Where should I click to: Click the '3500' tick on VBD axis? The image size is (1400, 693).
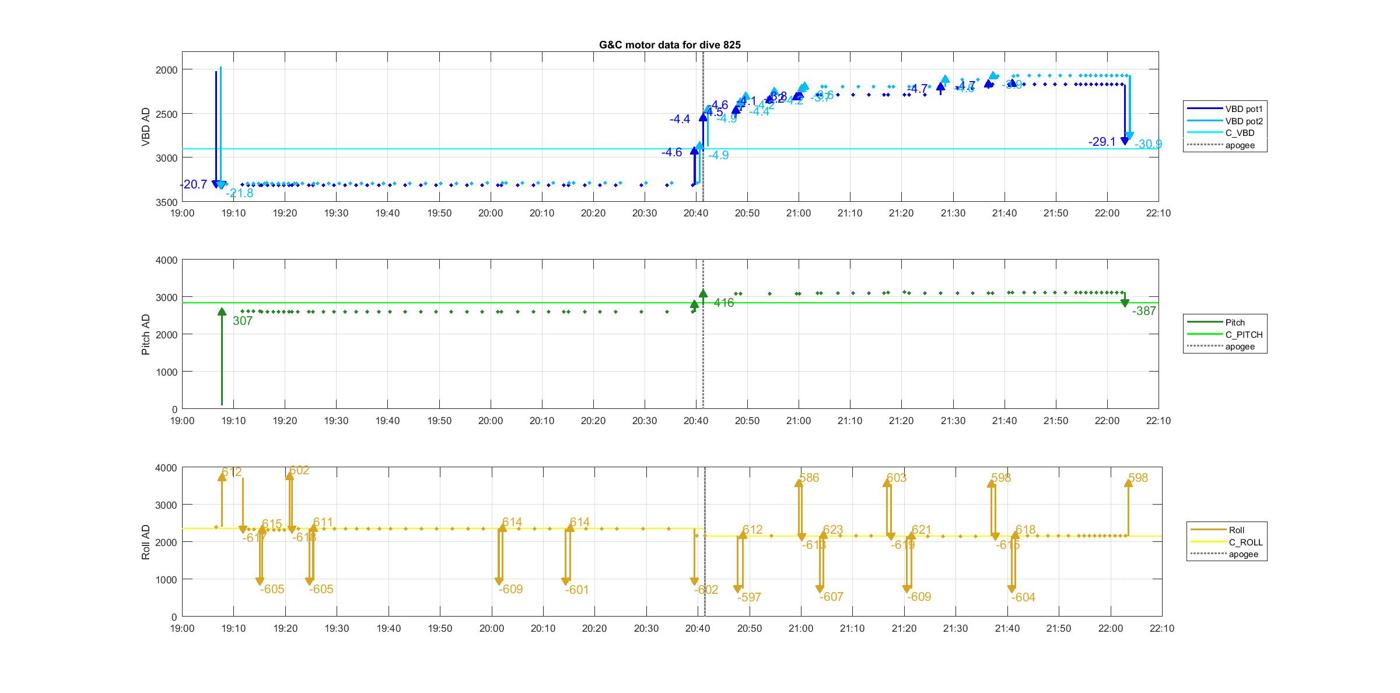coord(166,202)
